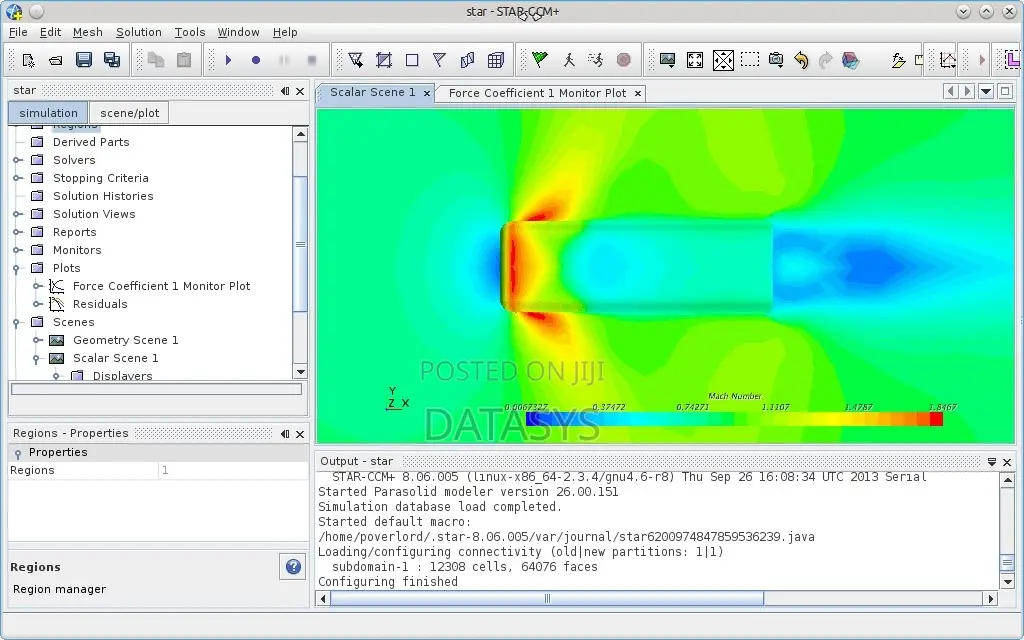Click the camera screenshot icon
Viewport: 1024px width, 640px height.
pyautogui.click(x=776, y=60)
